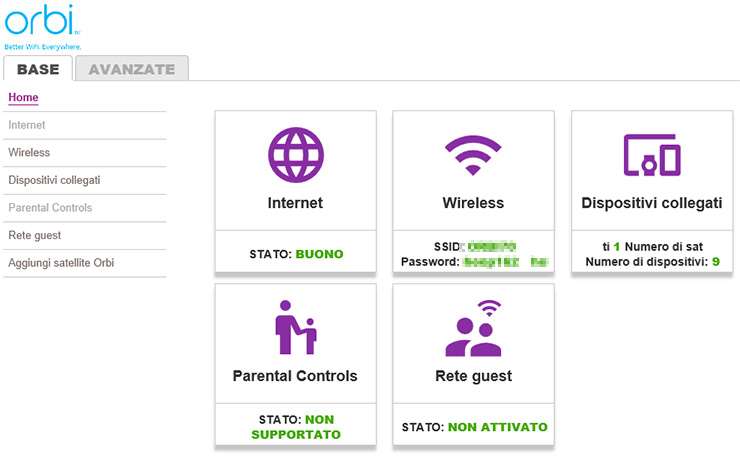740x458 pixels.
Task: Click the Internet globe icon
Action: [x=295, y=155]
